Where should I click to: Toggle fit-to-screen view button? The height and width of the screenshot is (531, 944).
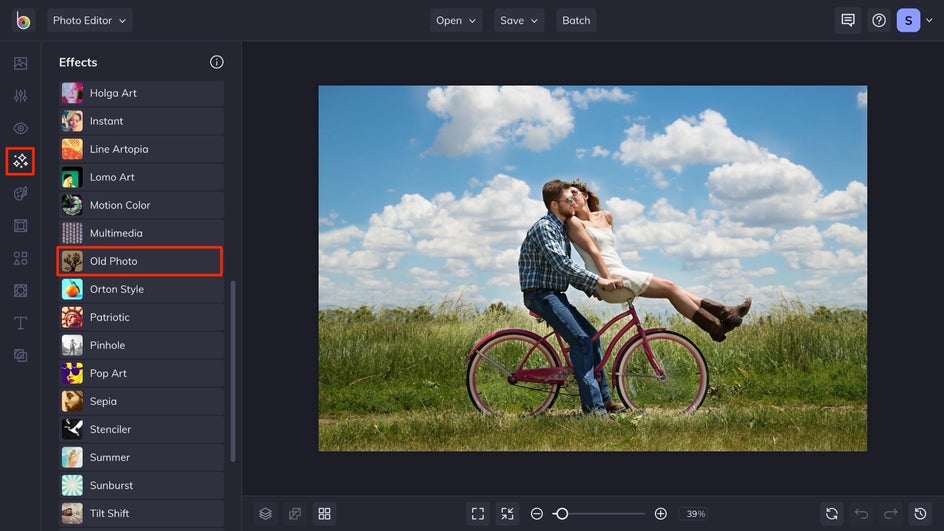[x=478, y=513]
